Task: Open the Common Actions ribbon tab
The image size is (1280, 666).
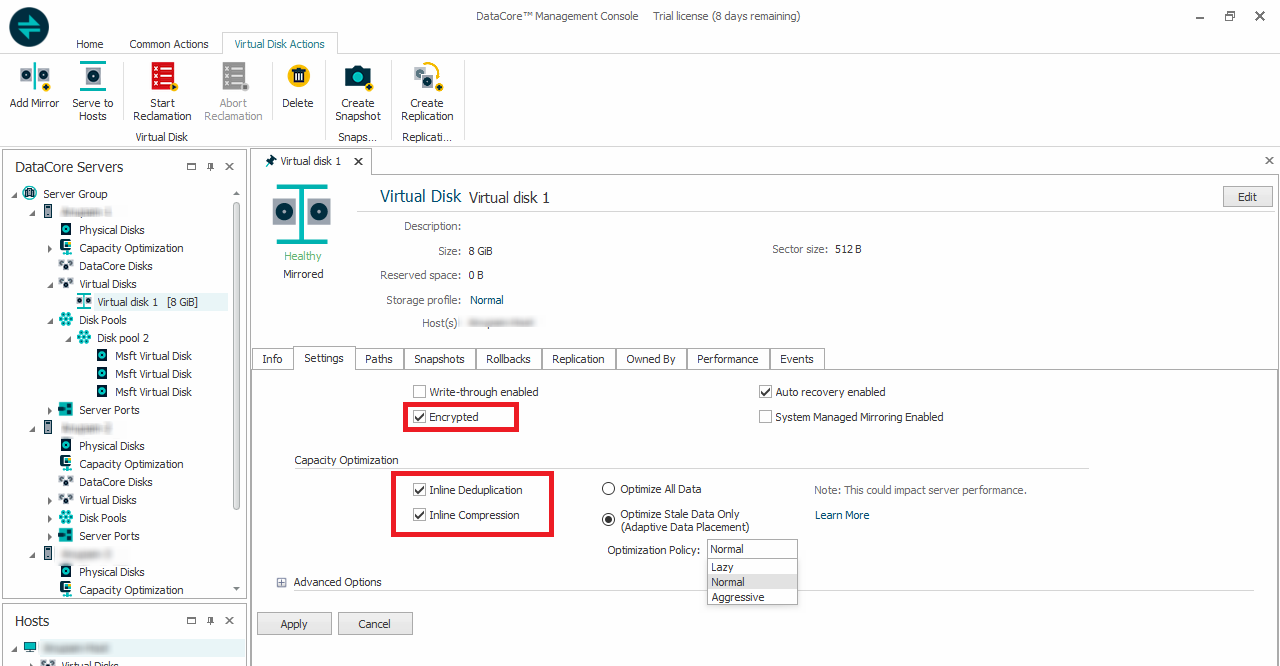Action: tap(169, 44)
